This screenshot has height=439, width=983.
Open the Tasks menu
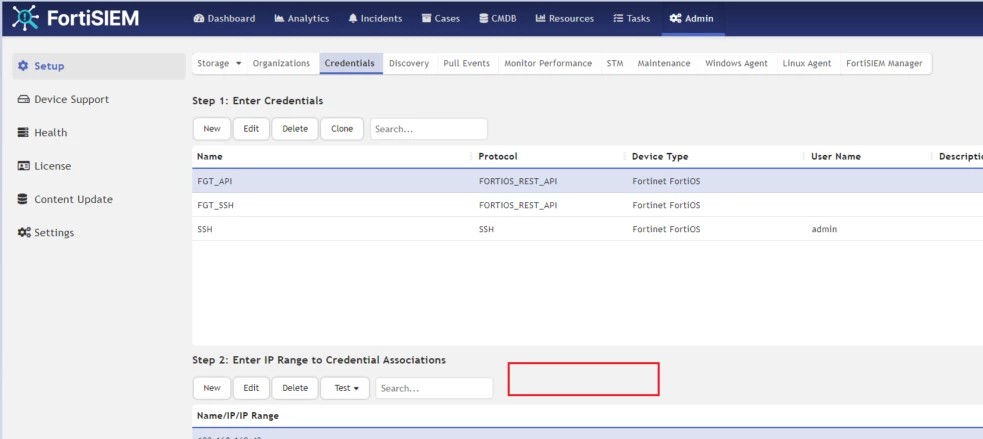click(631, 18)
